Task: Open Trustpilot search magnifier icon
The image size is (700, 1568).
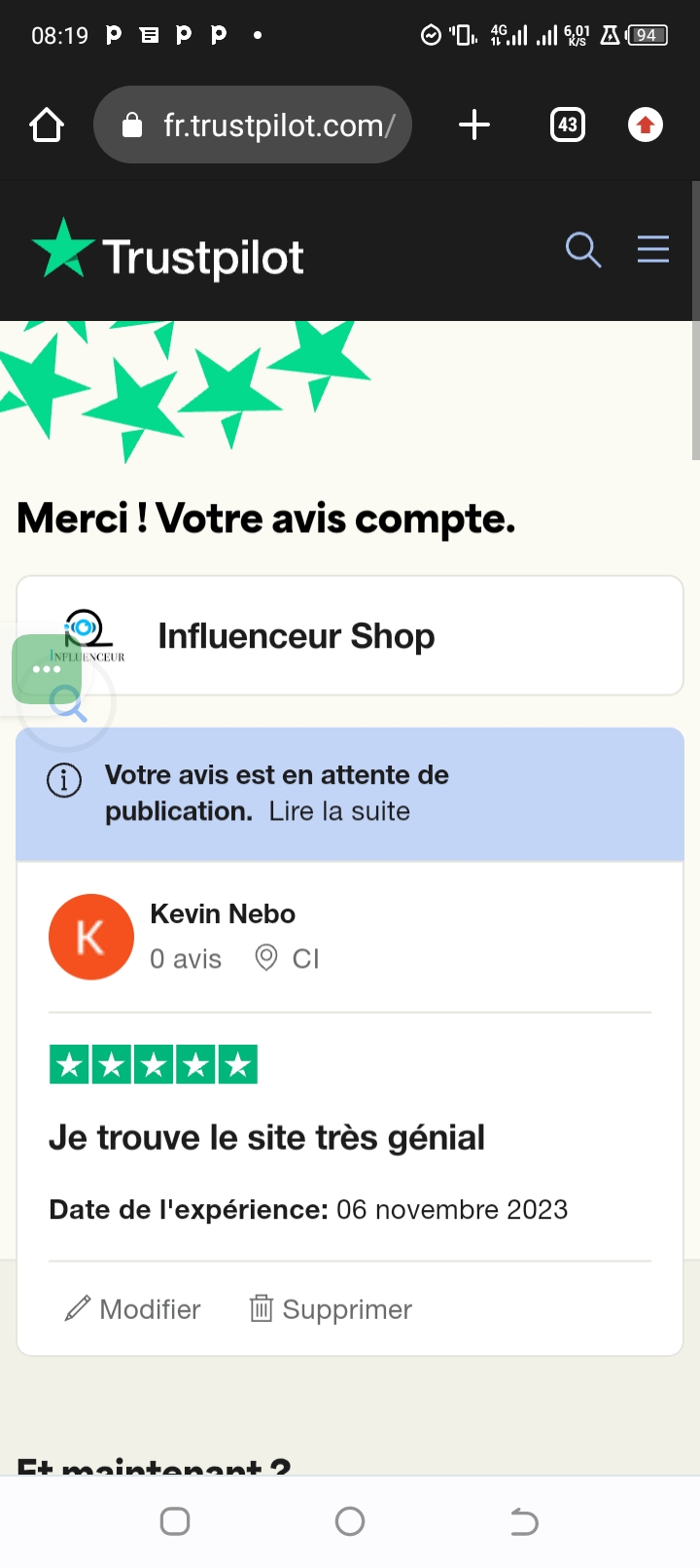Action: [582, 250]
